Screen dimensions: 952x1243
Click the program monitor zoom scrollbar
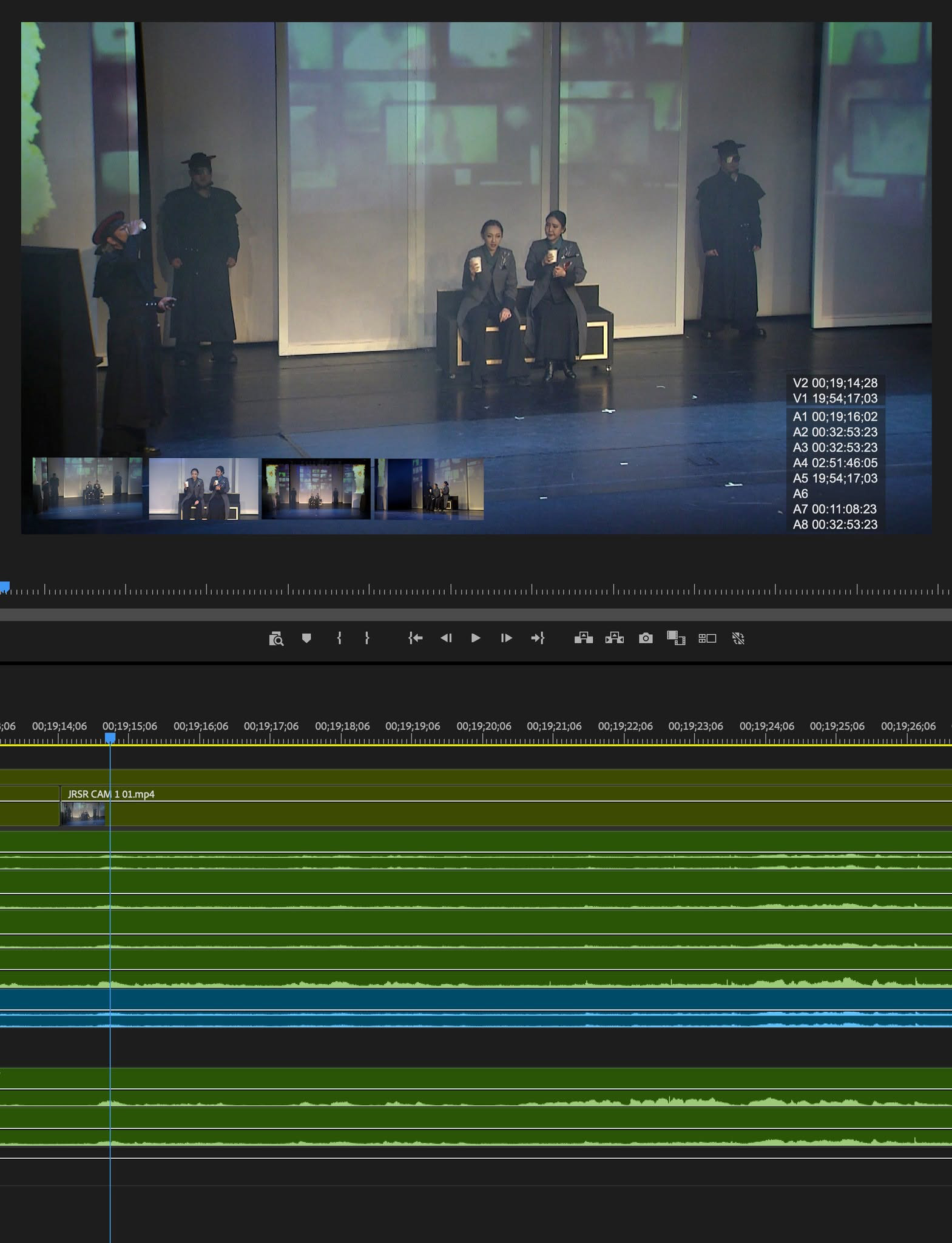tap(476, 615)
